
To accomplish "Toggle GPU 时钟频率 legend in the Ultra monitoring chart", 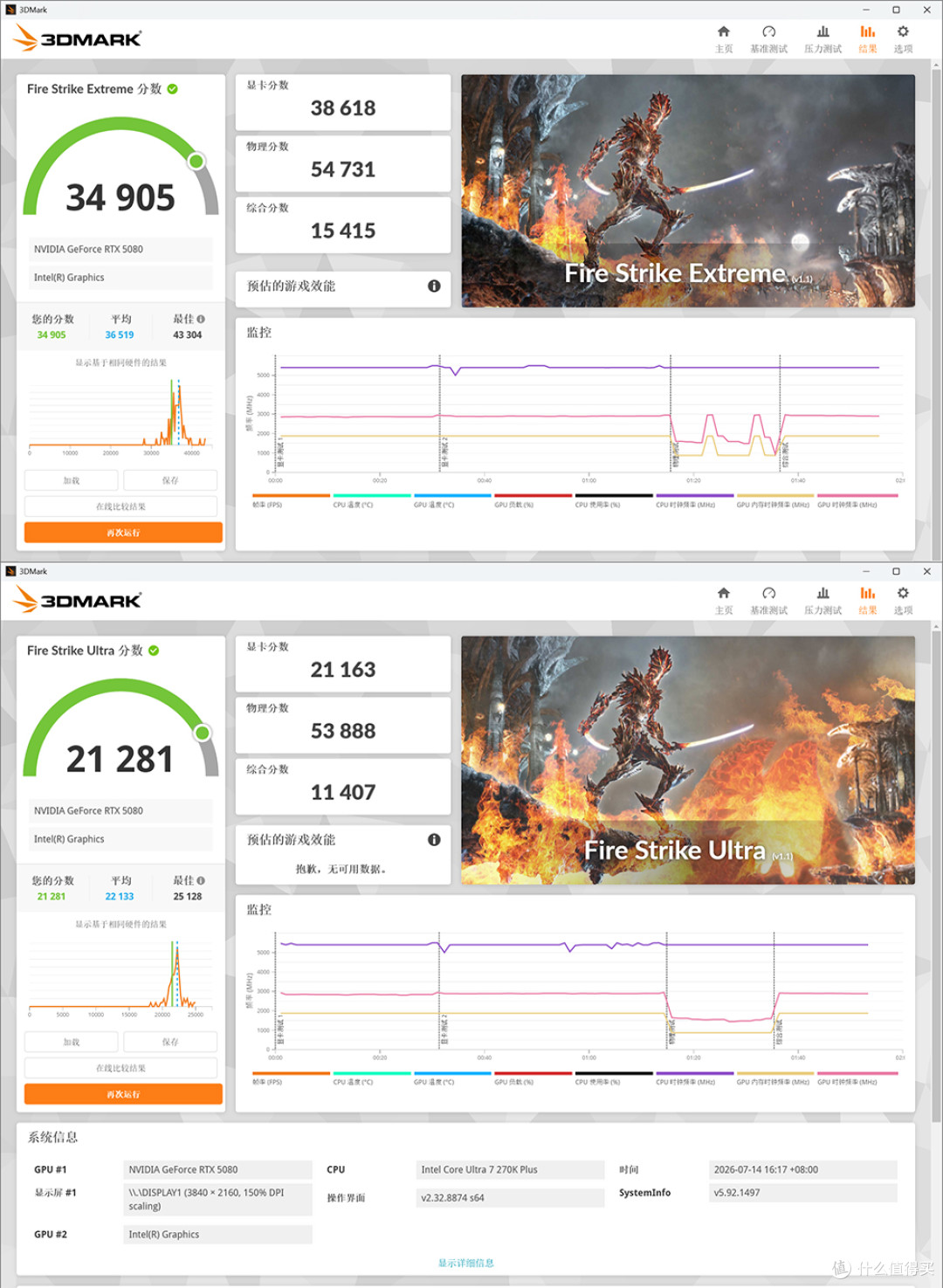I will [857, 1078].
